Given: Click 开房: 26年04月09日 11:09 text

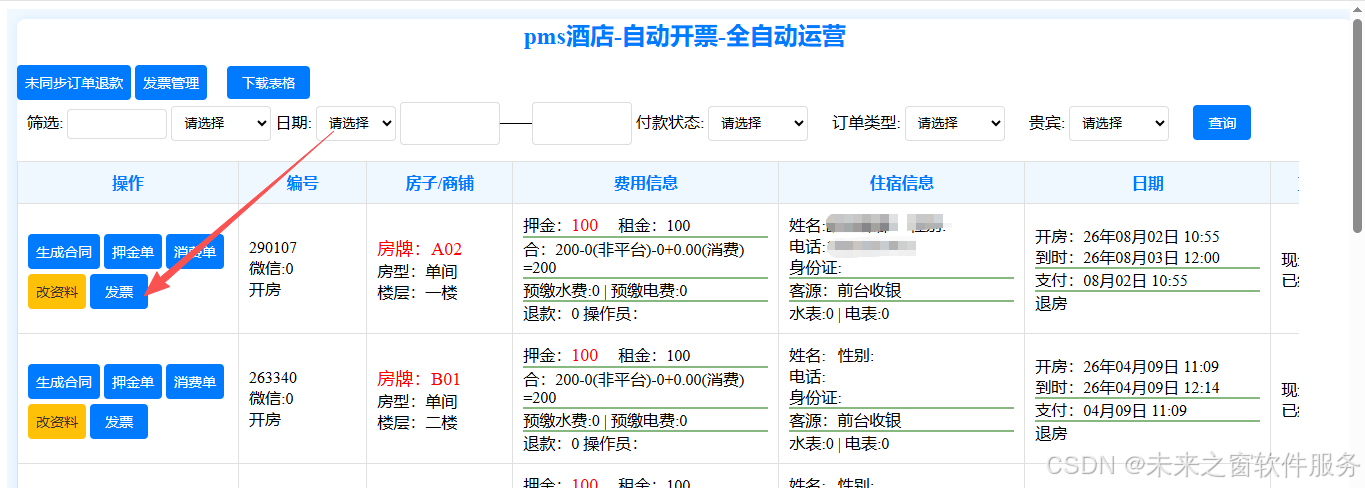Looking at the screenshot, I should pyautogui.click(x=1127, y=367).
